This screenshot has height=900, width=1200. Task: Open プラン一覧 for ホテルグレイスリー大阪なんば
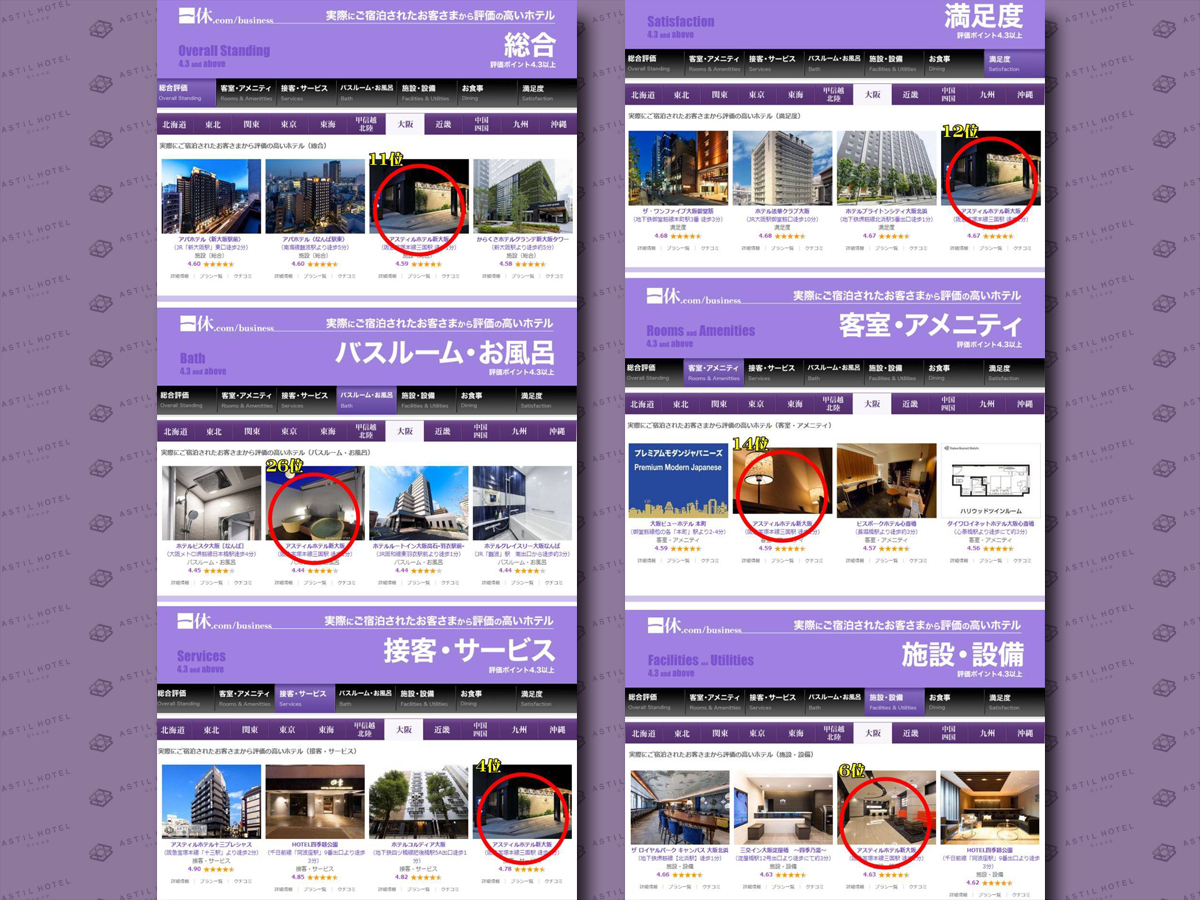click(x=522, y=582)
